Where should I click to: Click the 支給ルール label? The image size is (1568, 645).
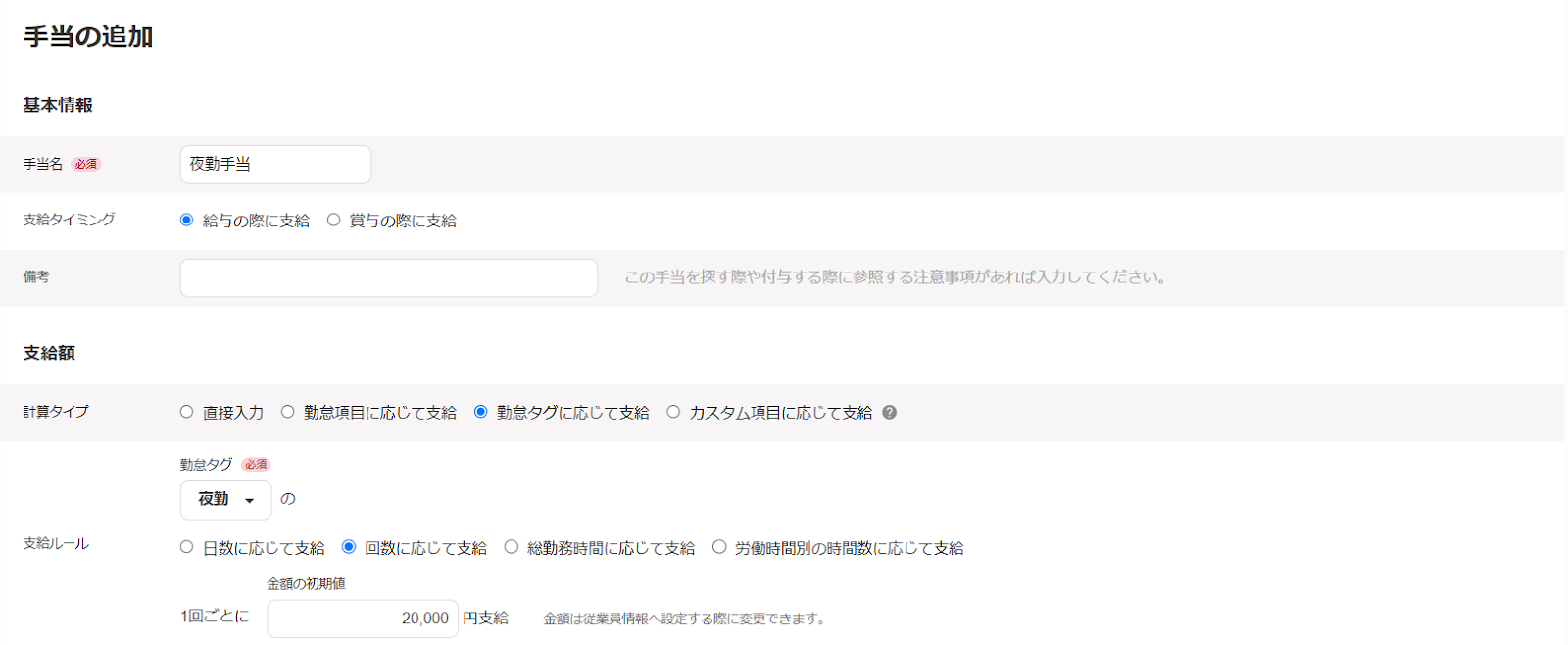click(x=56, y=543)
